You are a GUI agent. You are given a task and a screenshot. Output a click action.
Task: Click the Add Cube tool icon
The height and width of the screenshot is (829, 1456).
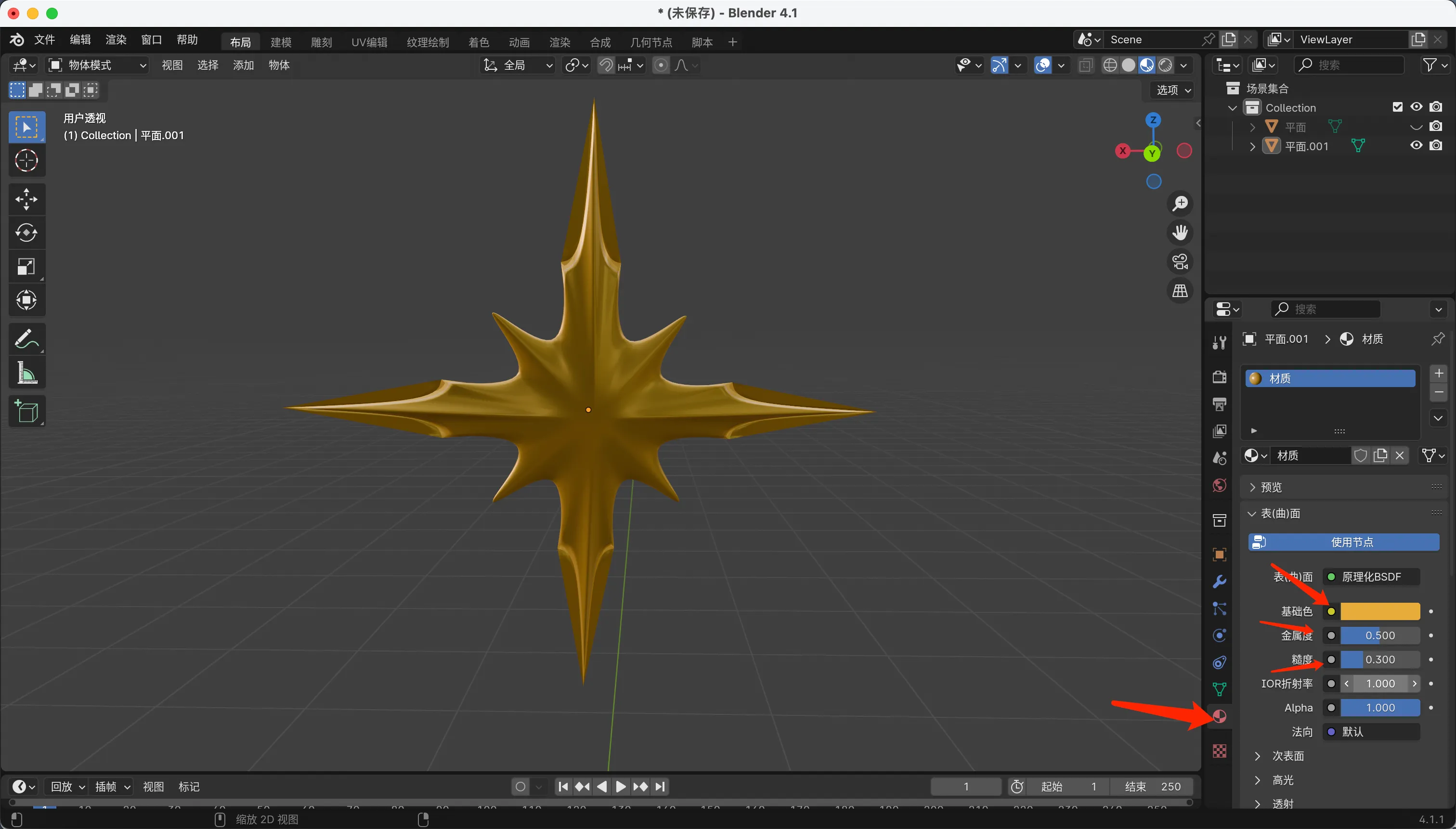click(26, 411)
